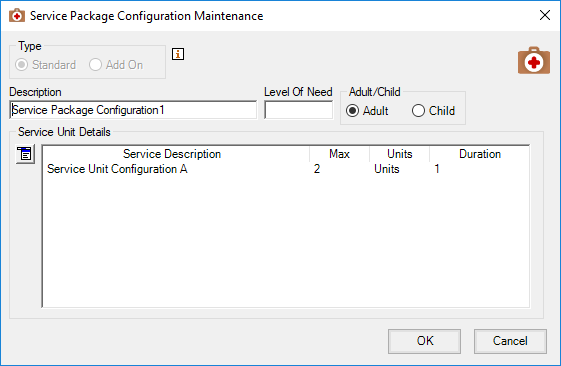The height and width of the screenshot is (366, 561).
Task: Click the large medical kit icon at right
Action: (533, 60)
